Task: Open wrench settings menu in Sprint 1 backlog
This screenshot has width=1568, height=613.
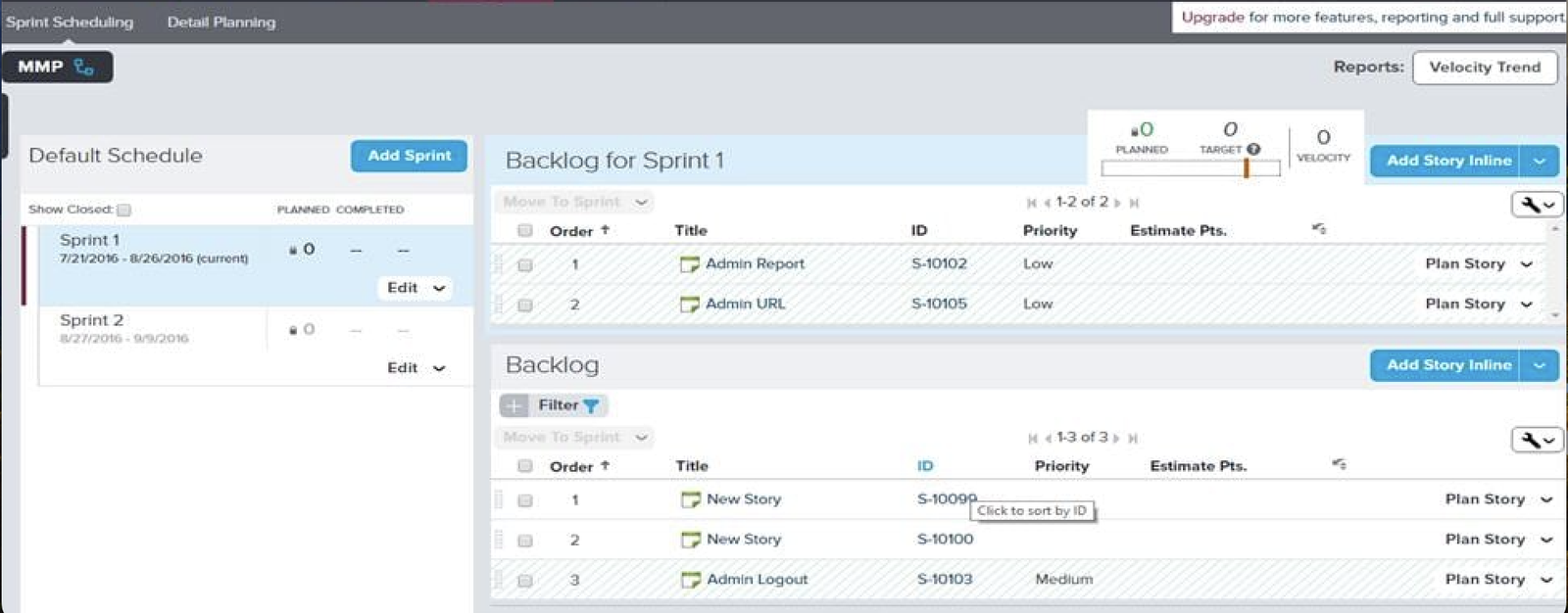Action: click(x=1536, y=205)
